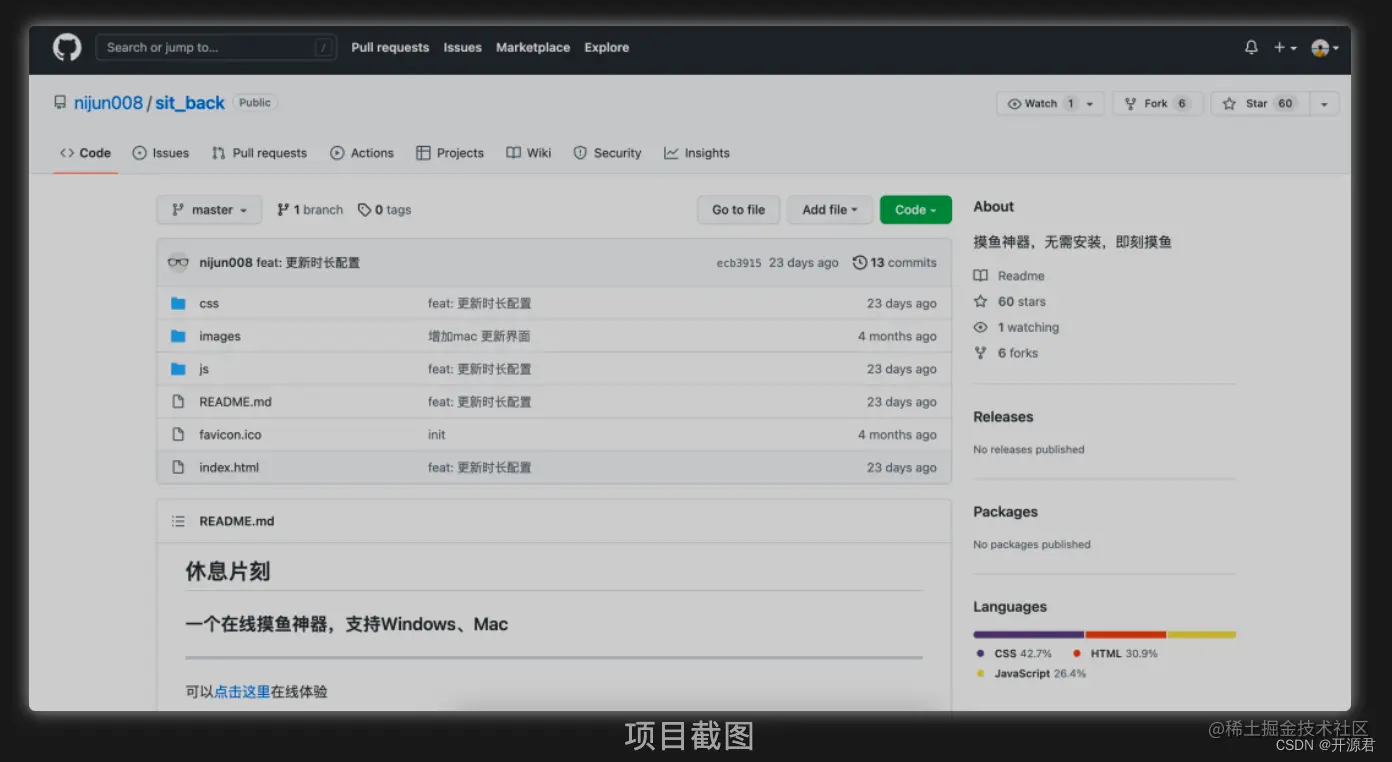The height and width of the screenshot is (762, 1392).
Task: Expand the Watch options dropdown arrow
Action: tap(1091, 103)
